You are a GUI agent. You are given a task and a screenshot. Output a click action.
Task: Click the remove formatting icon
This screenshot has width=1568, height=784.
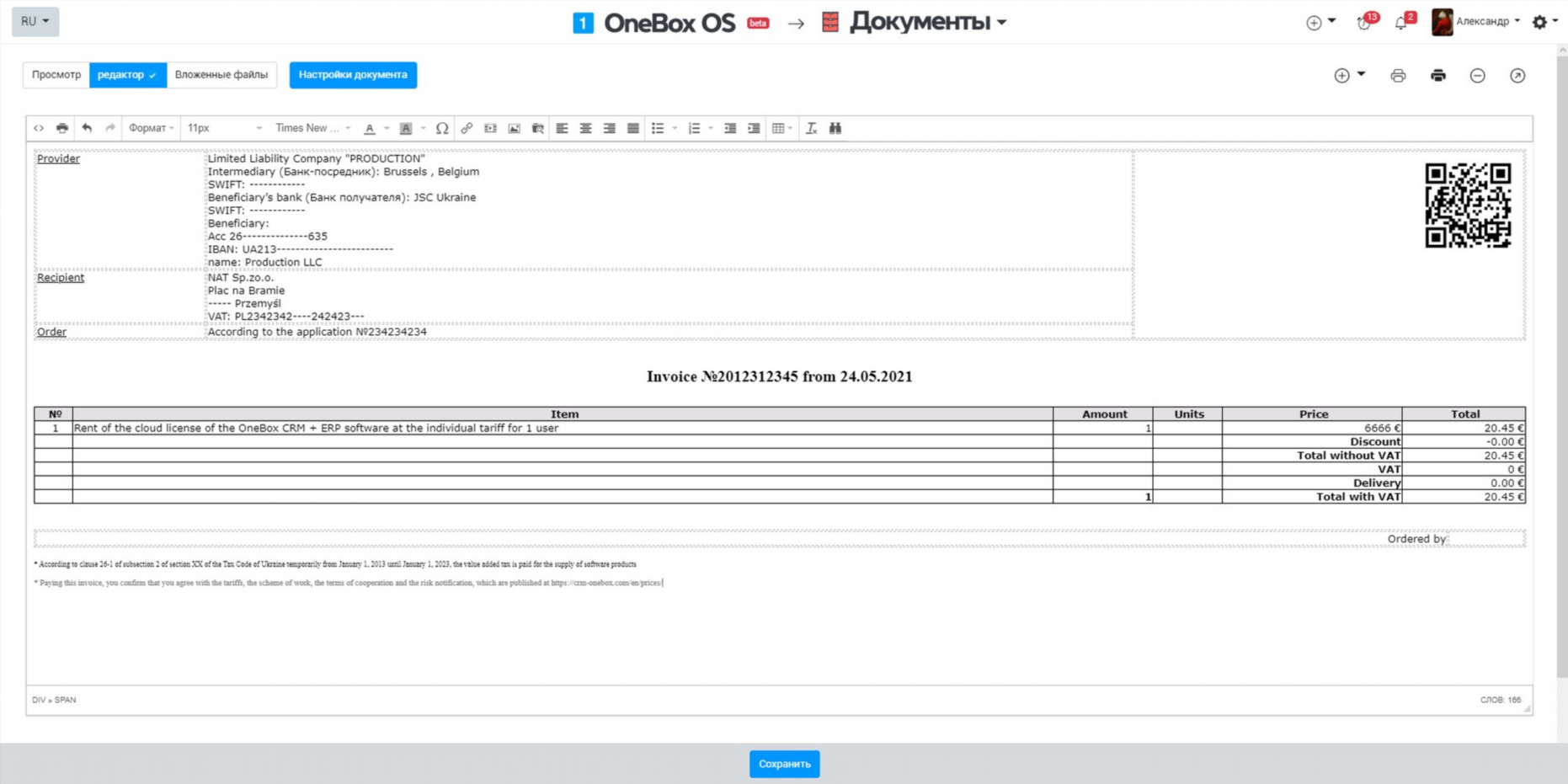tap(811, 128)
